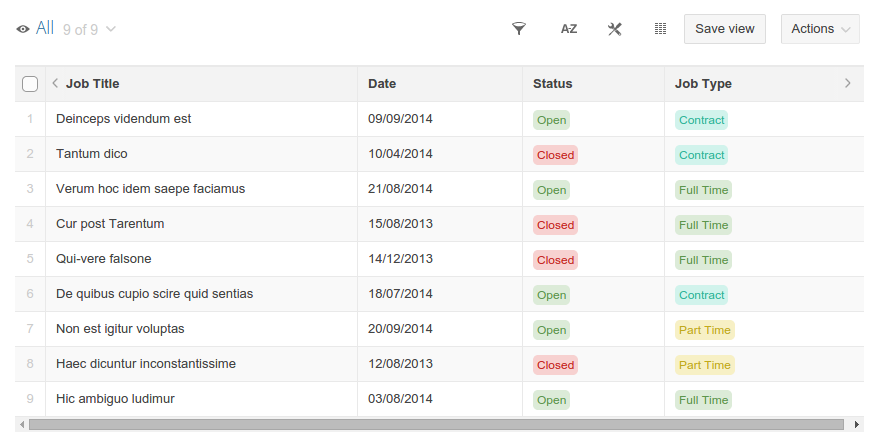Click the Open tag for Hic ambiguo ludimur
This screenshot has height=446, width=878.
(x=551, y=400)
